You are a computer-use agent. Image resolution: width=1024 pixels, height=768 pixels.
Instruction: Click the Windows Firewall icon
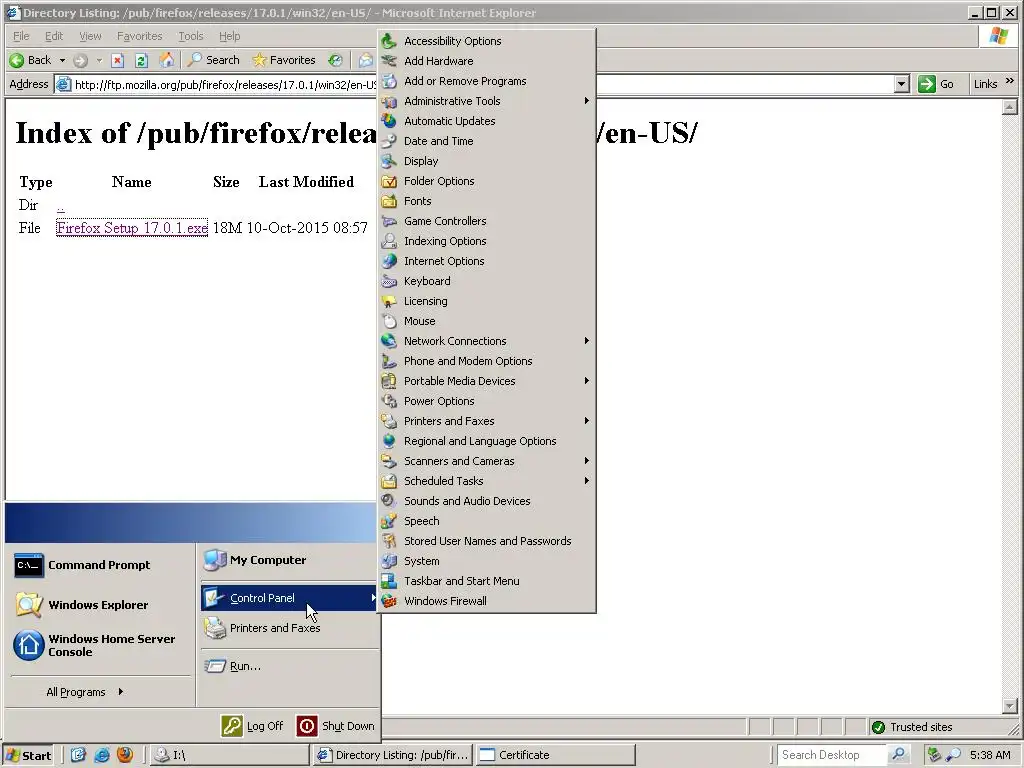(389, 601)
